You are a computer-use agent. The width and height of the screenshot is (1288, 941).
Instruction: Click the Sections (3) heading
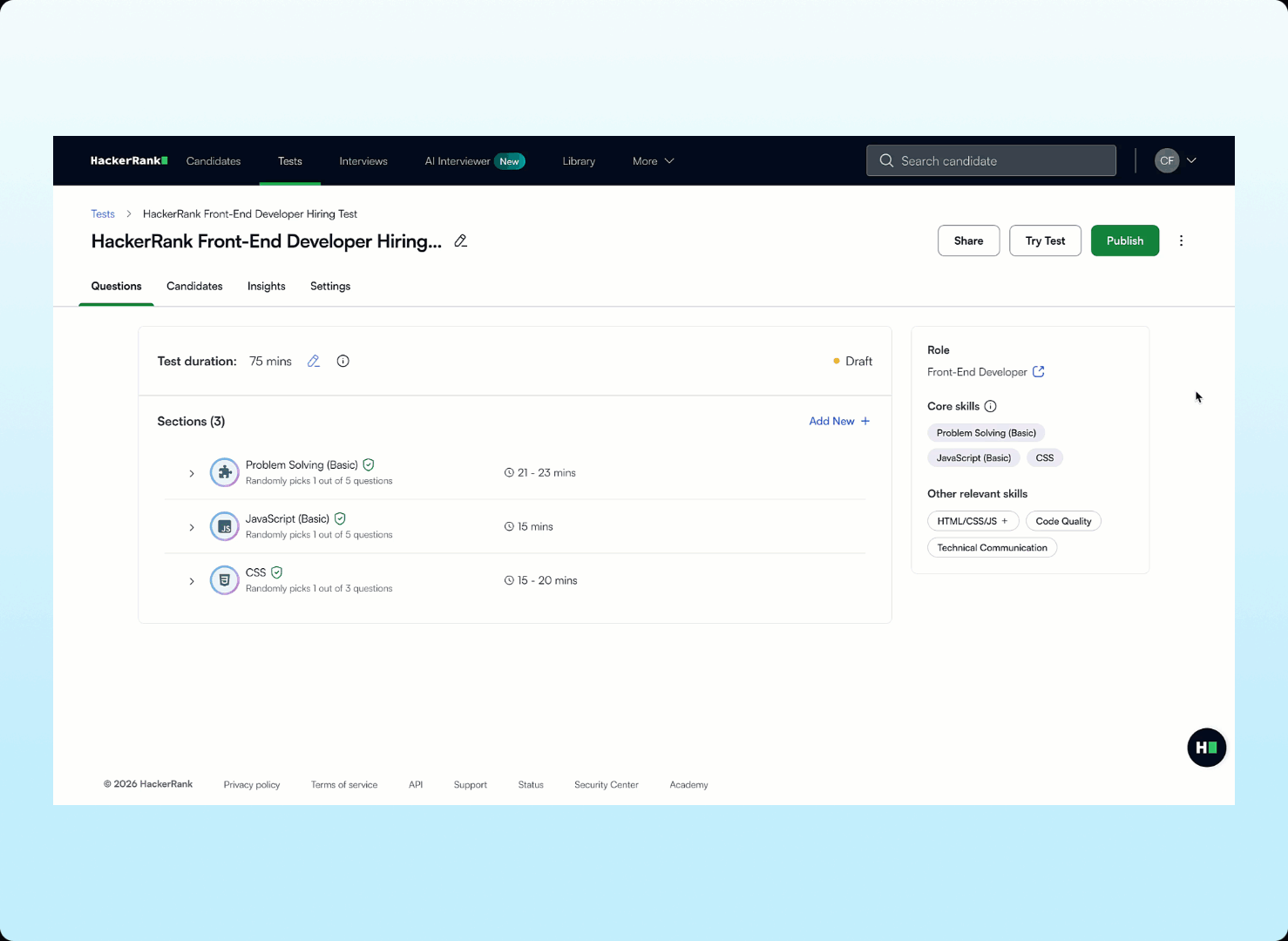(x=191, y=421)
